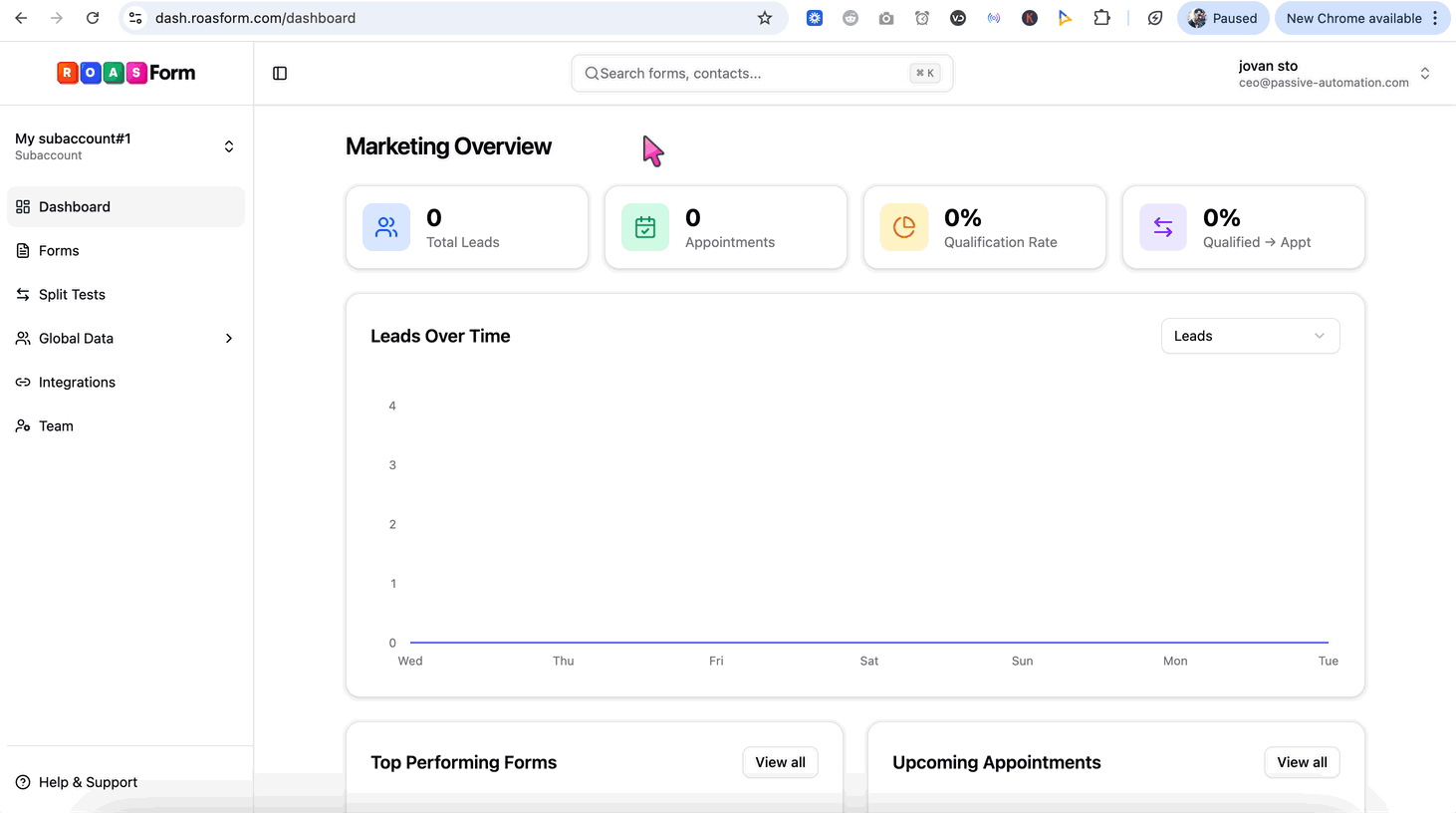
Task: Click the Qualified to Appt arrows icon
Action: pos(1163,227)
